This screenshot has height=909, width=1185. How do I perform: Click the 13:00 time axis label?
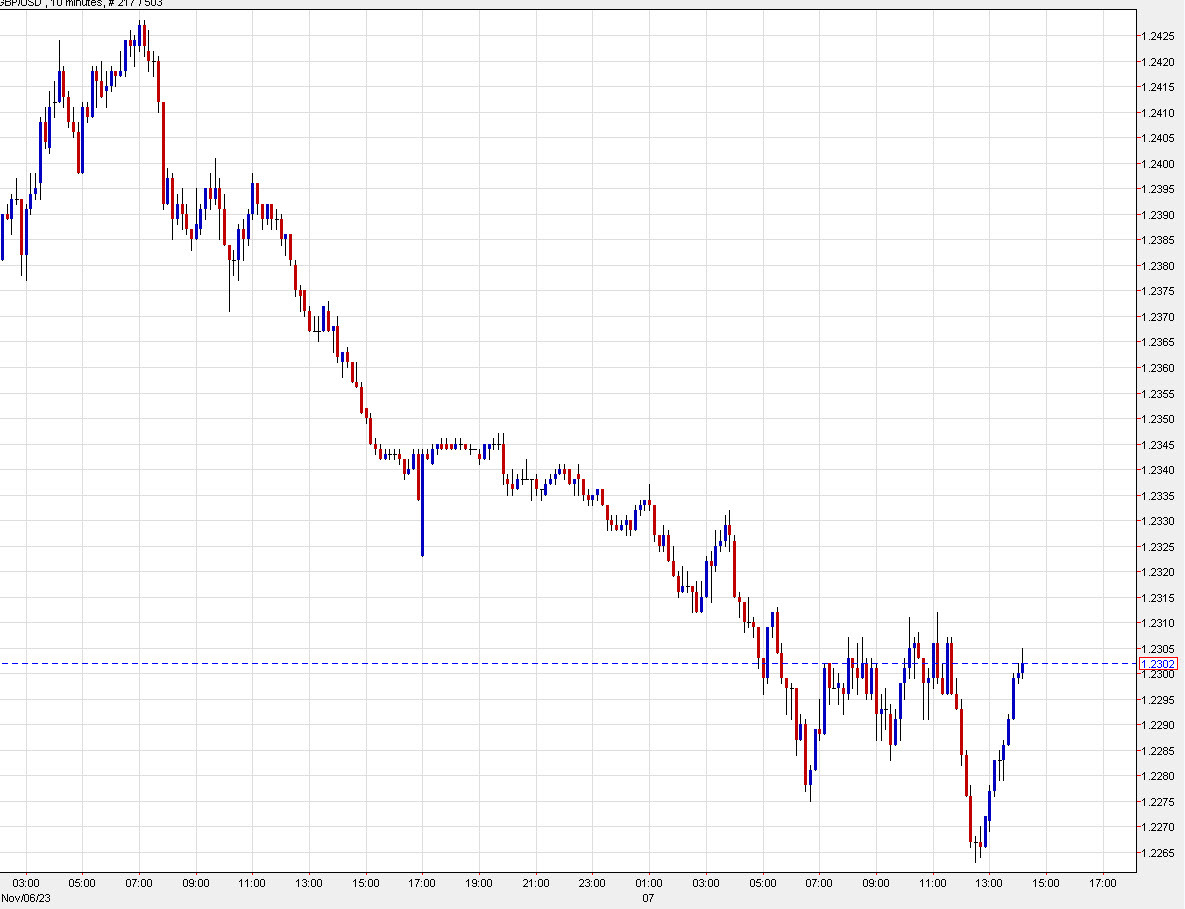pos(310,883)
